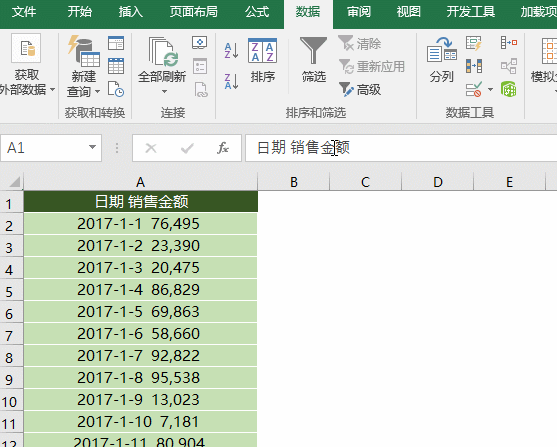The image size is (557, 447).
Task: Click cell containing 2017-1-7 92,822
Action: coord(141,356)
